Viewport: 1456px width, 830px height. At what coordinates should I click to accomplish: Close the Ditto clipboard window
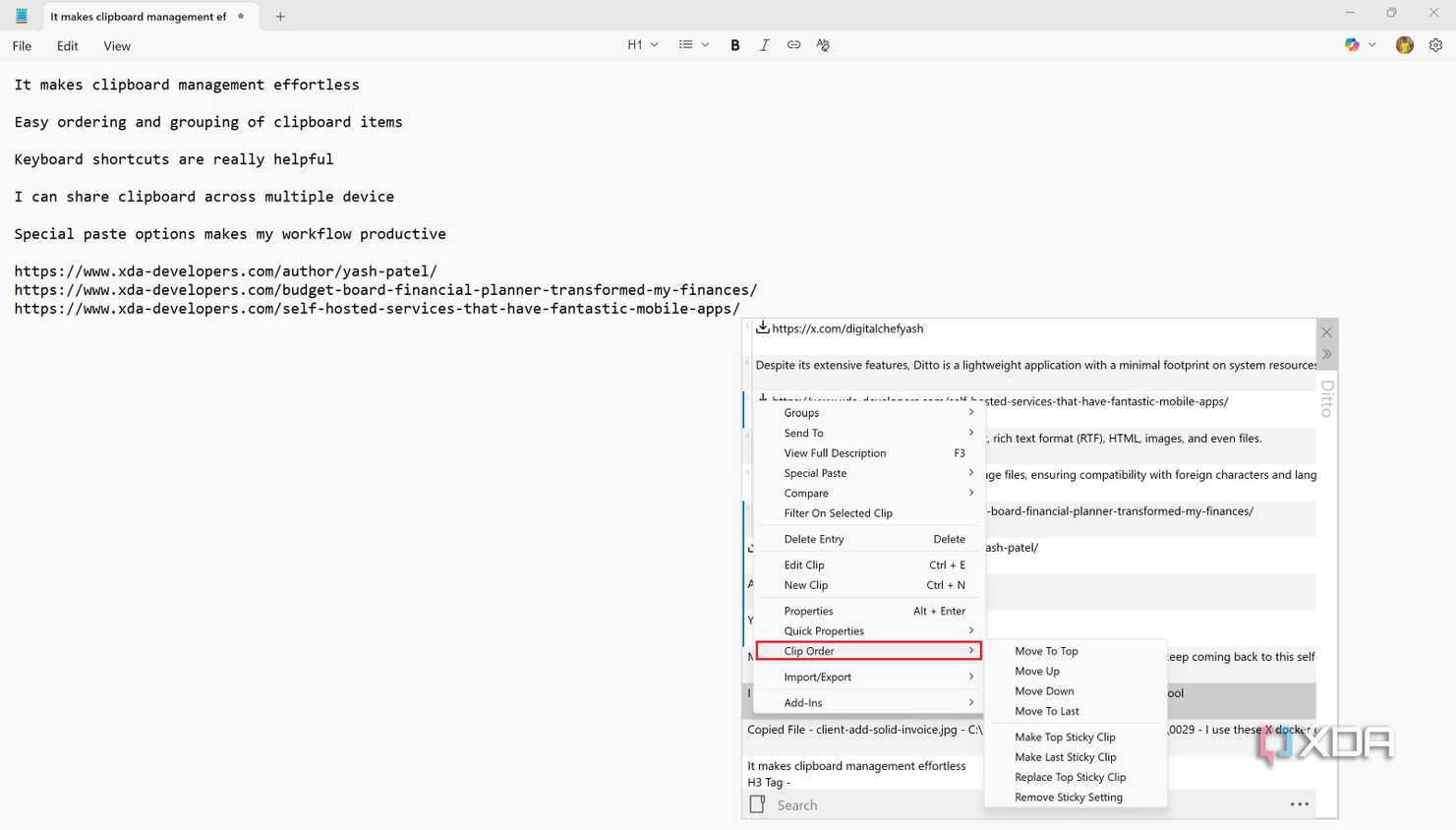1326,332
